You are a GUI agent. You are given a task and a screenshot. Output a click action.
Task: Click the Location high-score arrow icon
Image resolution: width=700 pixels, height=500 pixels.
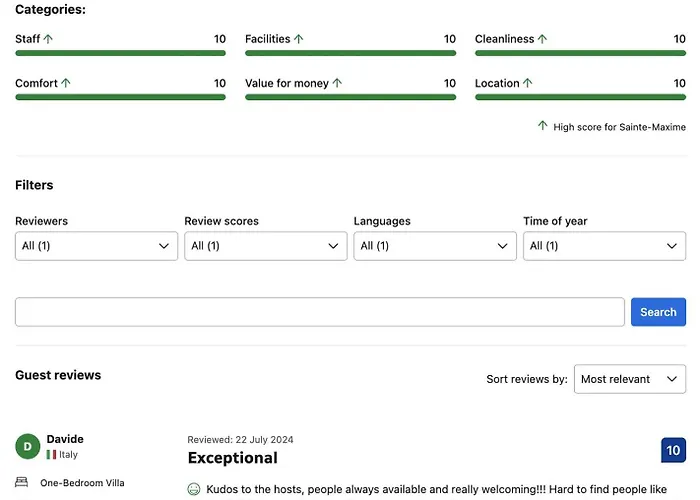[528, 83]
